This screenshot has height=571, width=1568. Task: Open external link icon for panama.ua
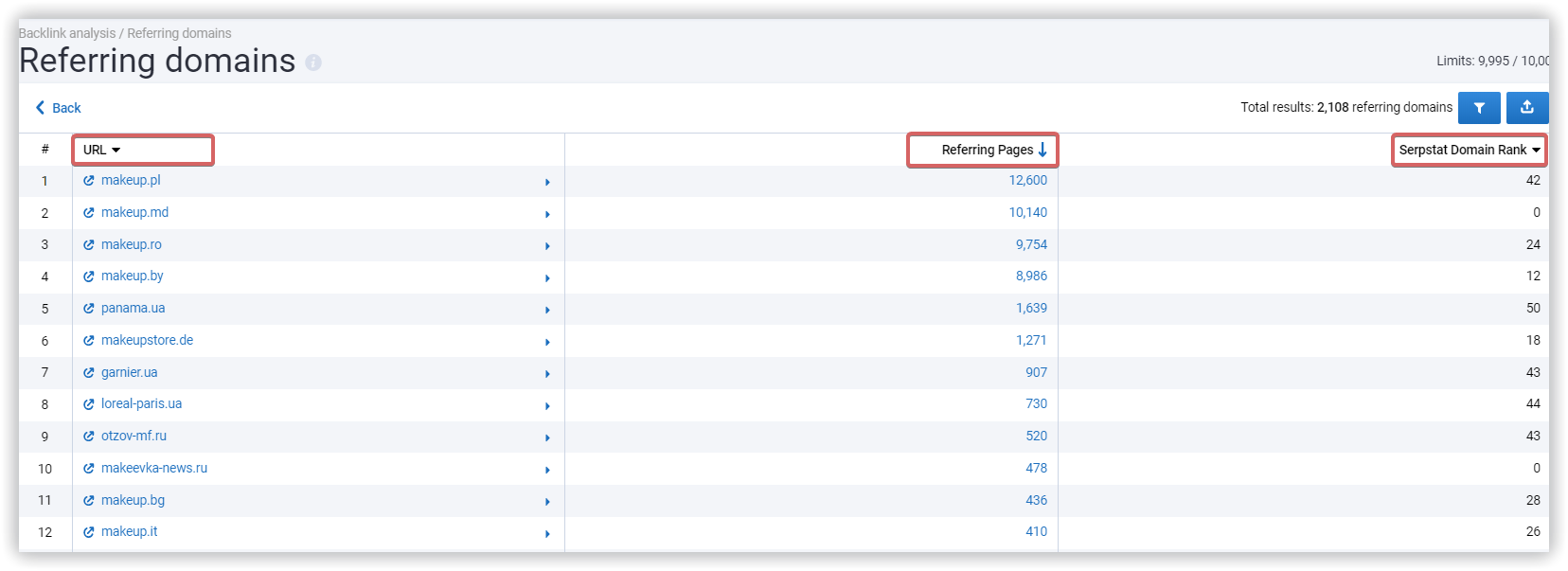pos(89,308)
